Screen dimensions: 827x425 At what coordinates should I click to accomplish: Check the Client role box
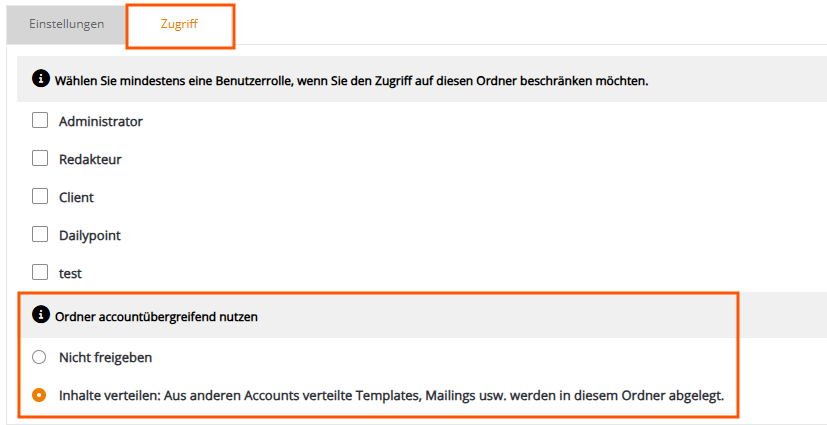click(x=40, y=197)
